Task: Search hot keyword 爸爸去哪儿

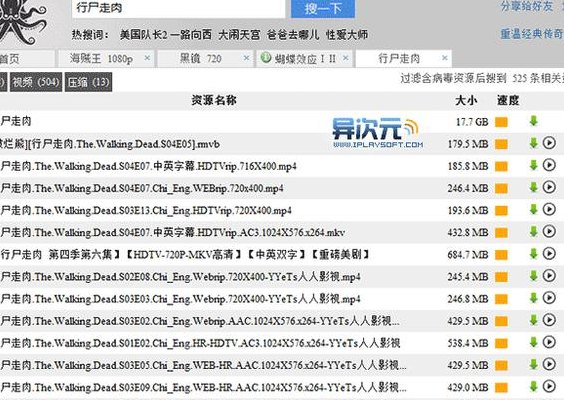Action: 293,35
